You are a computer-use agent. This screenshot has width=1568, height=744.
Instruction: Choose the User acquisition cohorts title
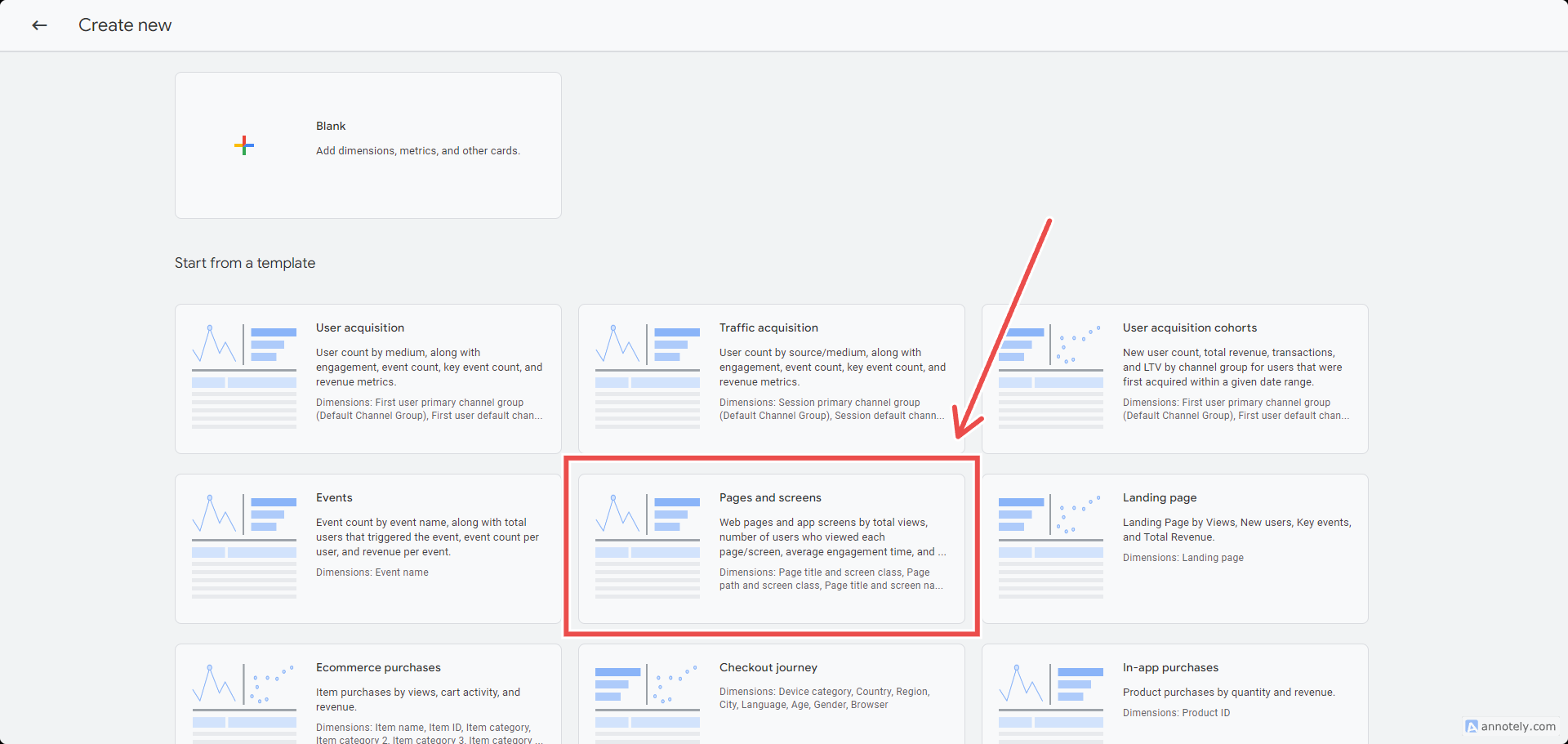(x=1190, y=327)
